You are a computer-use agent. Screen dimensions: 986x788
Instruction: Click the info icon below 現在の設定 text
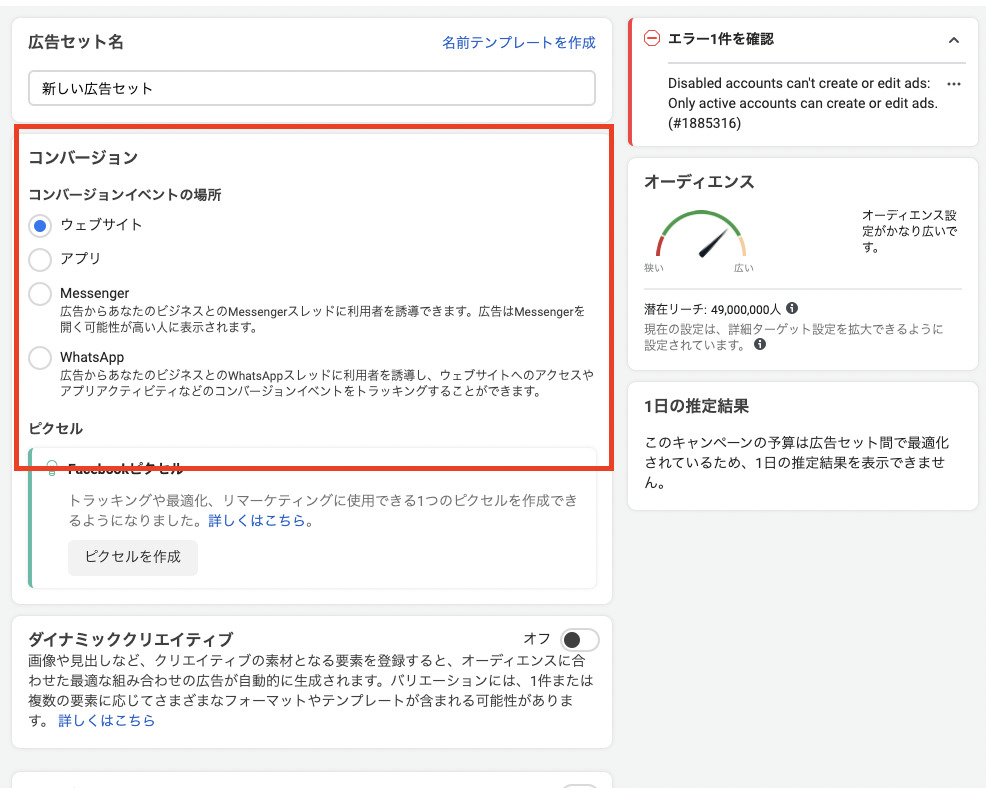[x=760, y=344]
